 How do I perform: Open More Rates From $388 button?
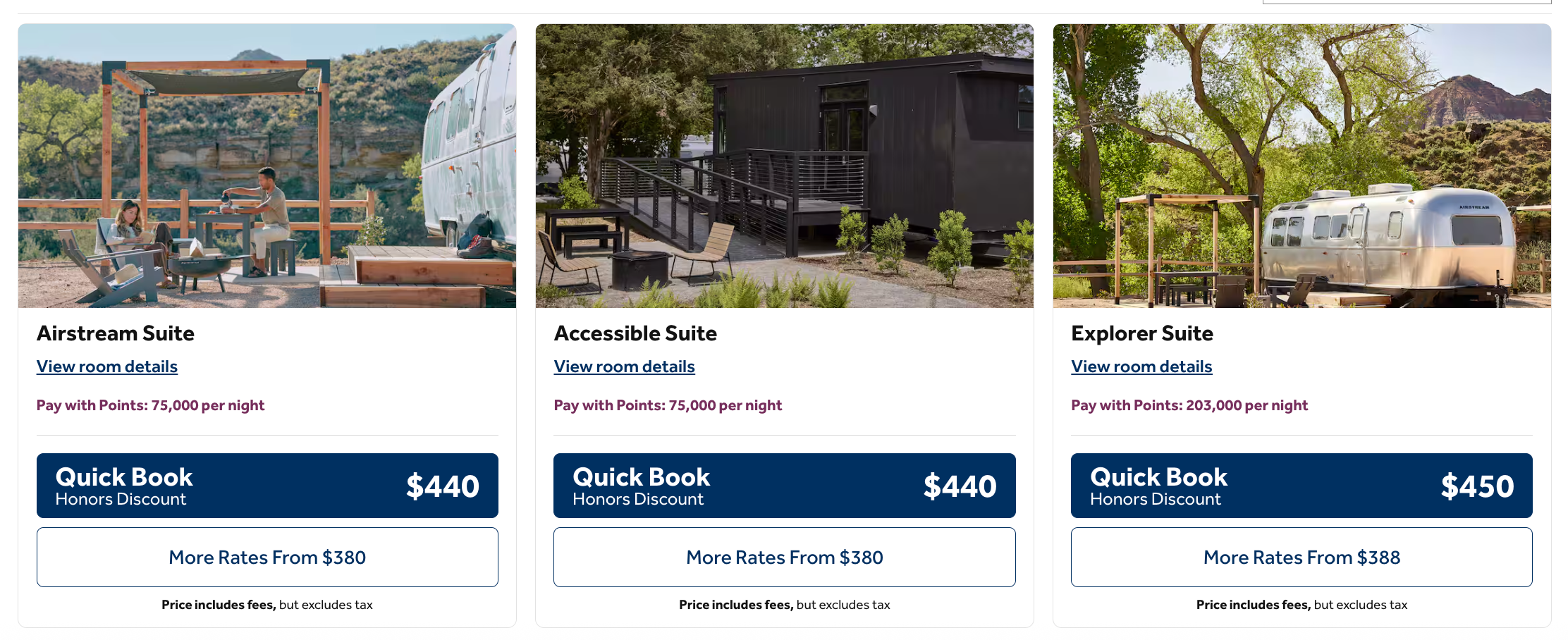[1301, 558]
